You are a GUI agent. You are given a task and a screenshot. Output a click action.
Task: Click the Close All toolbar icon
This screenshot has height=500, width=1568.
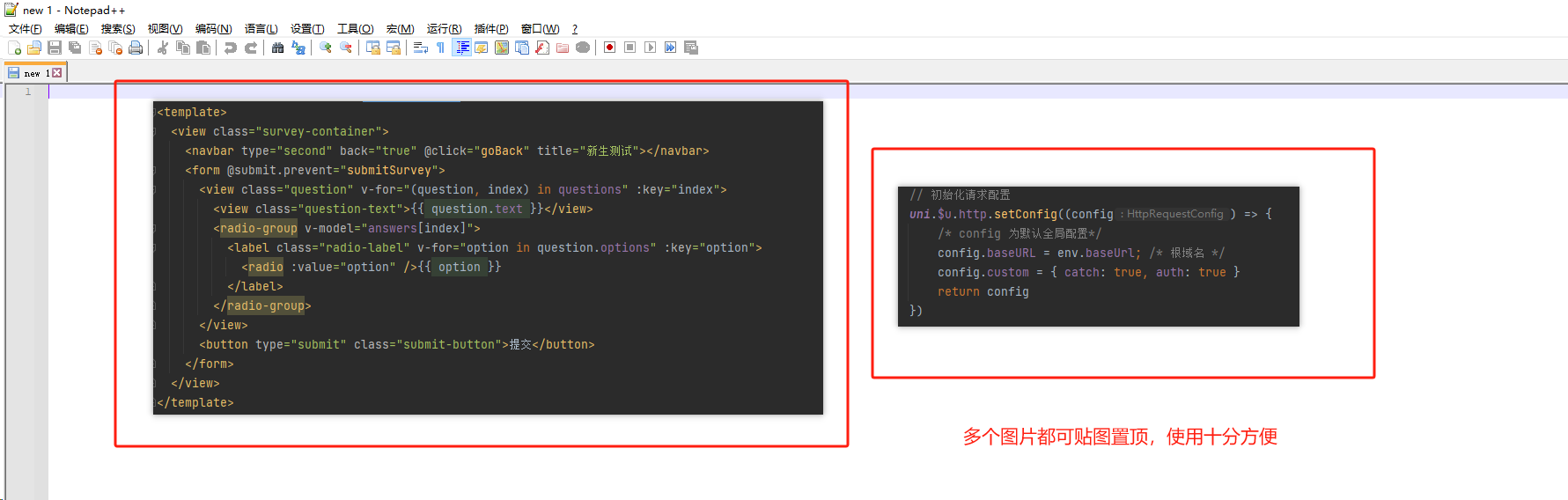point(115,48)
